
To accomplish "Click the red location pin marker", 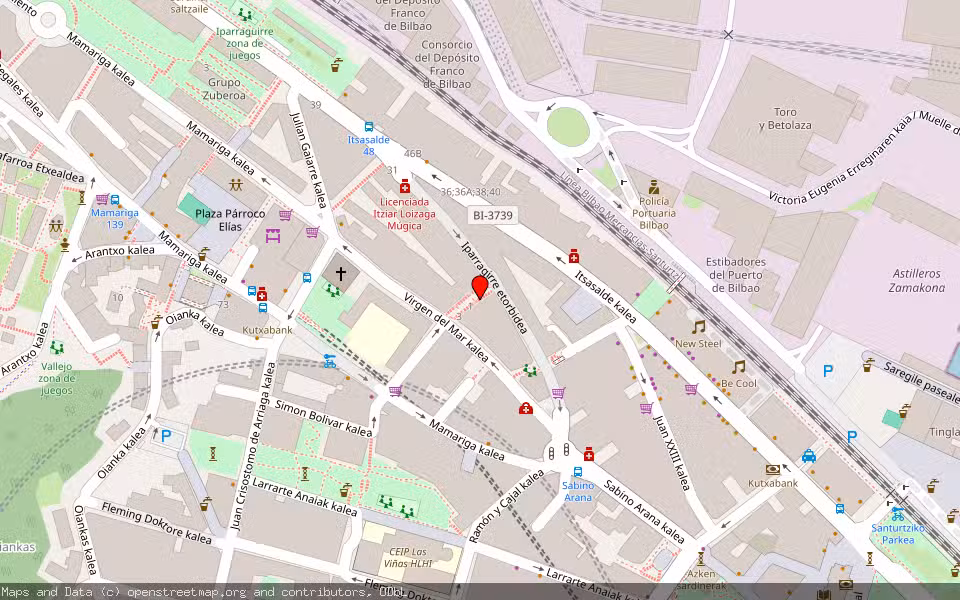I will point(480,287).
